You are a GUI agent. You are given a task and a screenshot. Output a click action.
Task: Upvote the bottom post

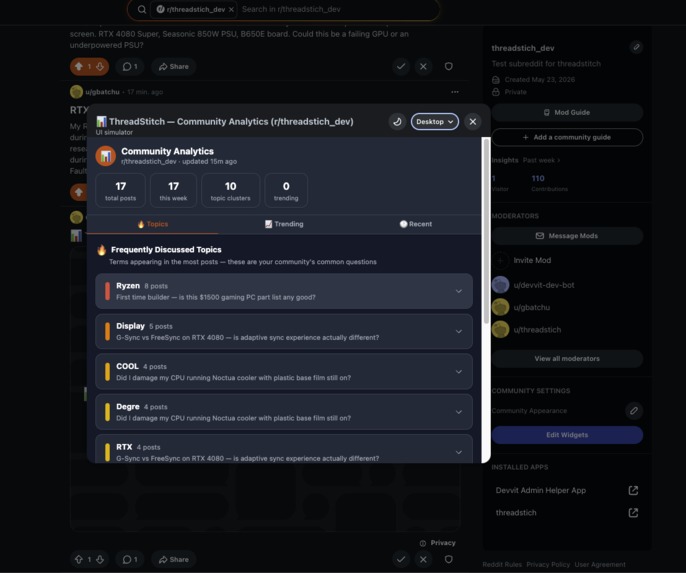(x=79, y=559)
